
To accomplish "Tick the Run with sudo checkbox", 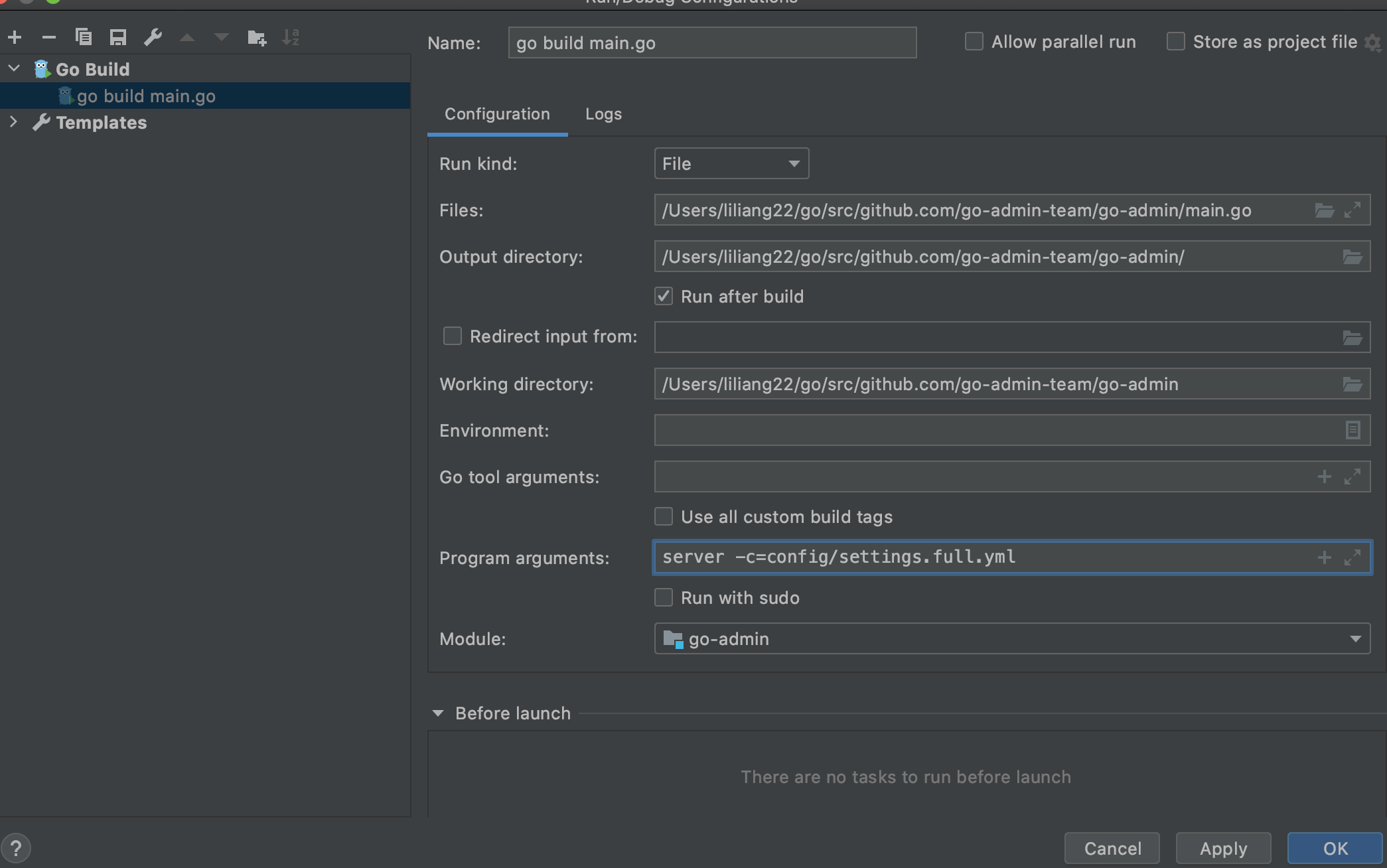I will click(x=664, y=597).
